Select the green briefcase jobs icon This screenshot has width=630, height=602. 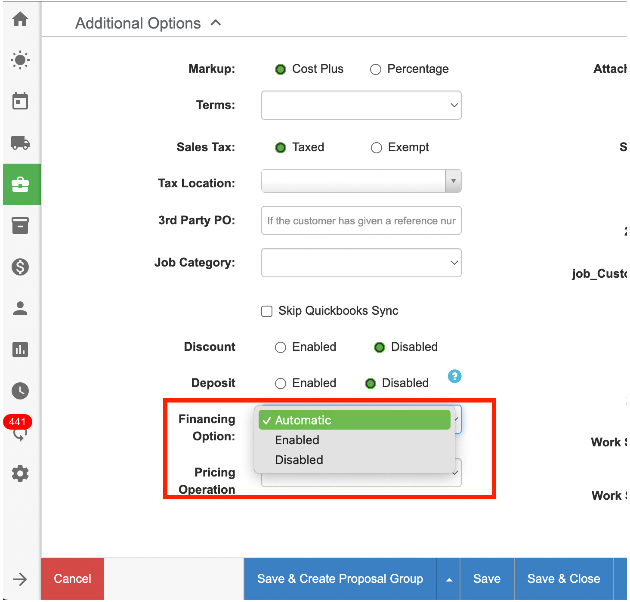[x=20, y=184]
